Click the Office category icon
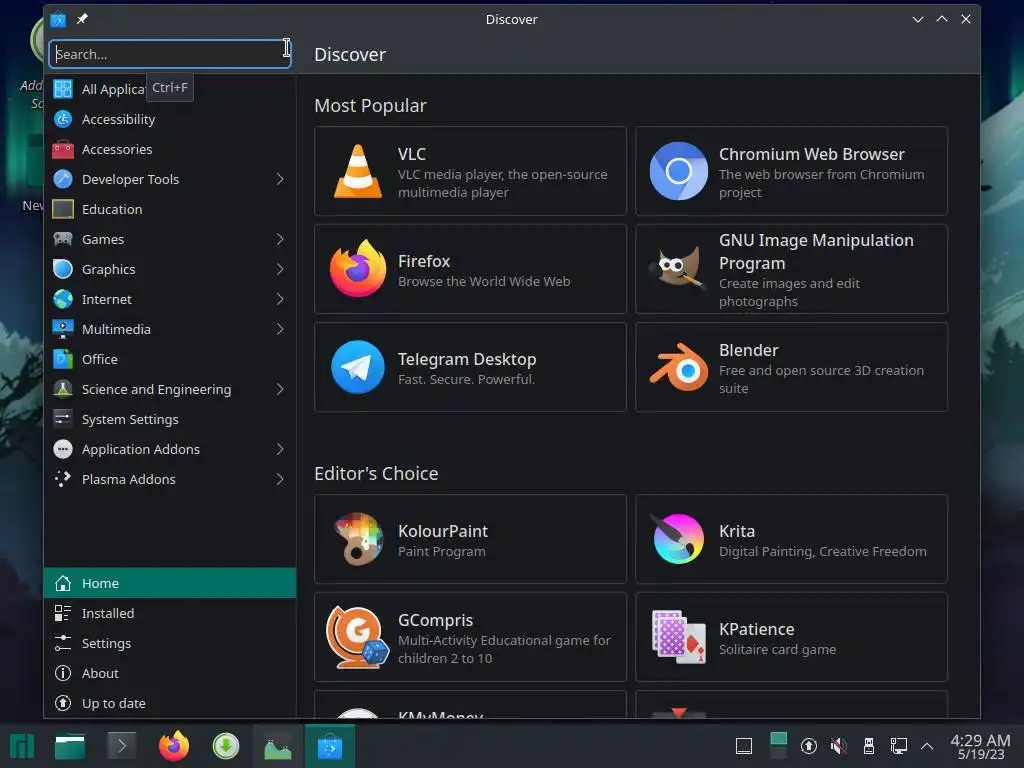 [x=63, y=359]
